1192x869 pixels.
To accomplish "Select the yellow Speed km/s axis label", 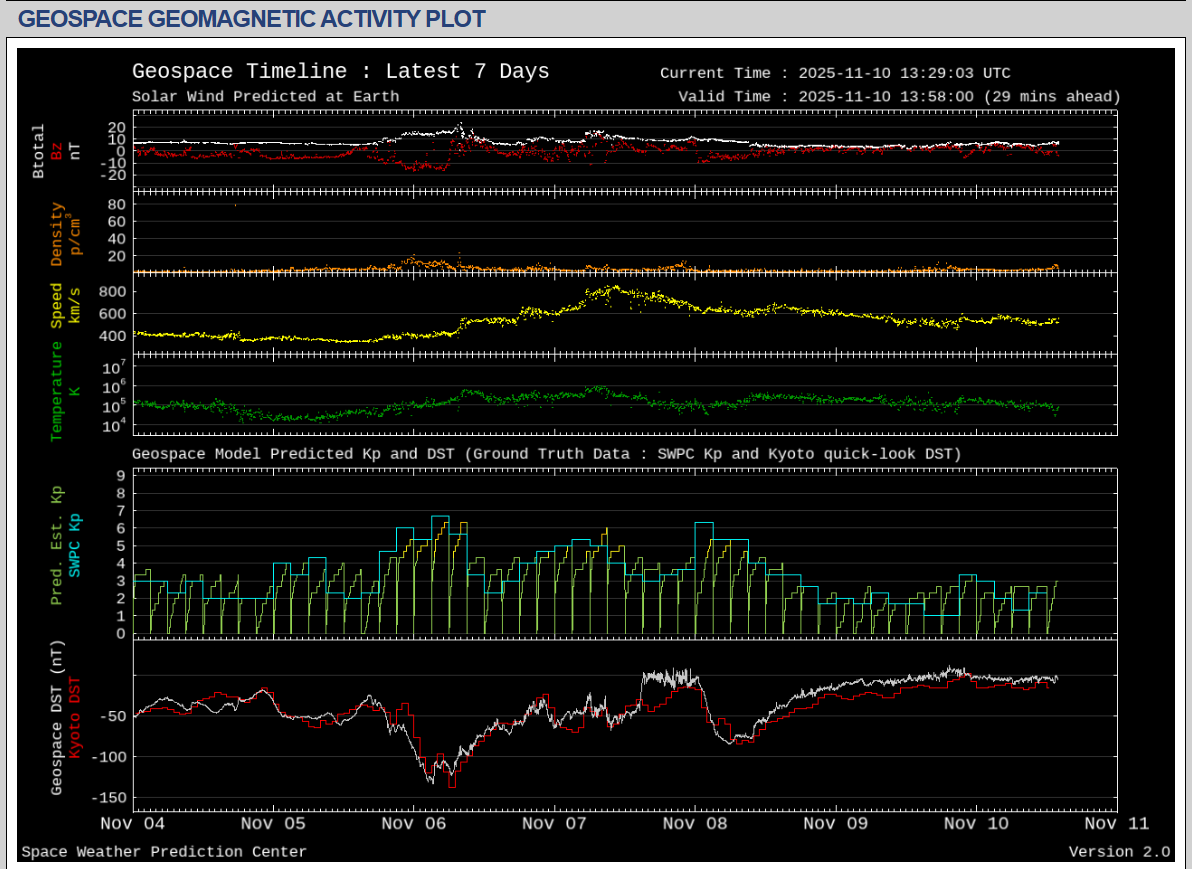I will point(57,305).
